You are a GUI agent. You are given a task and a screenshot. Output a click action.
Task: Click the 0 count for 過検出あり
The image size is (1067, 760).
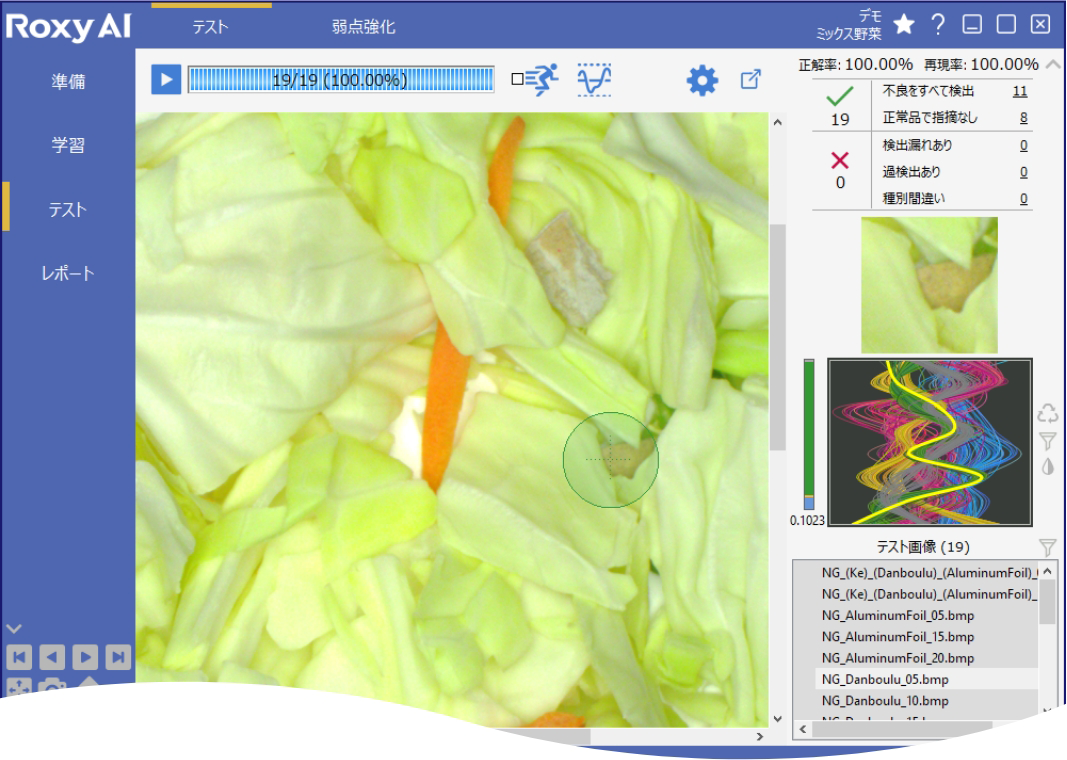1023,172
